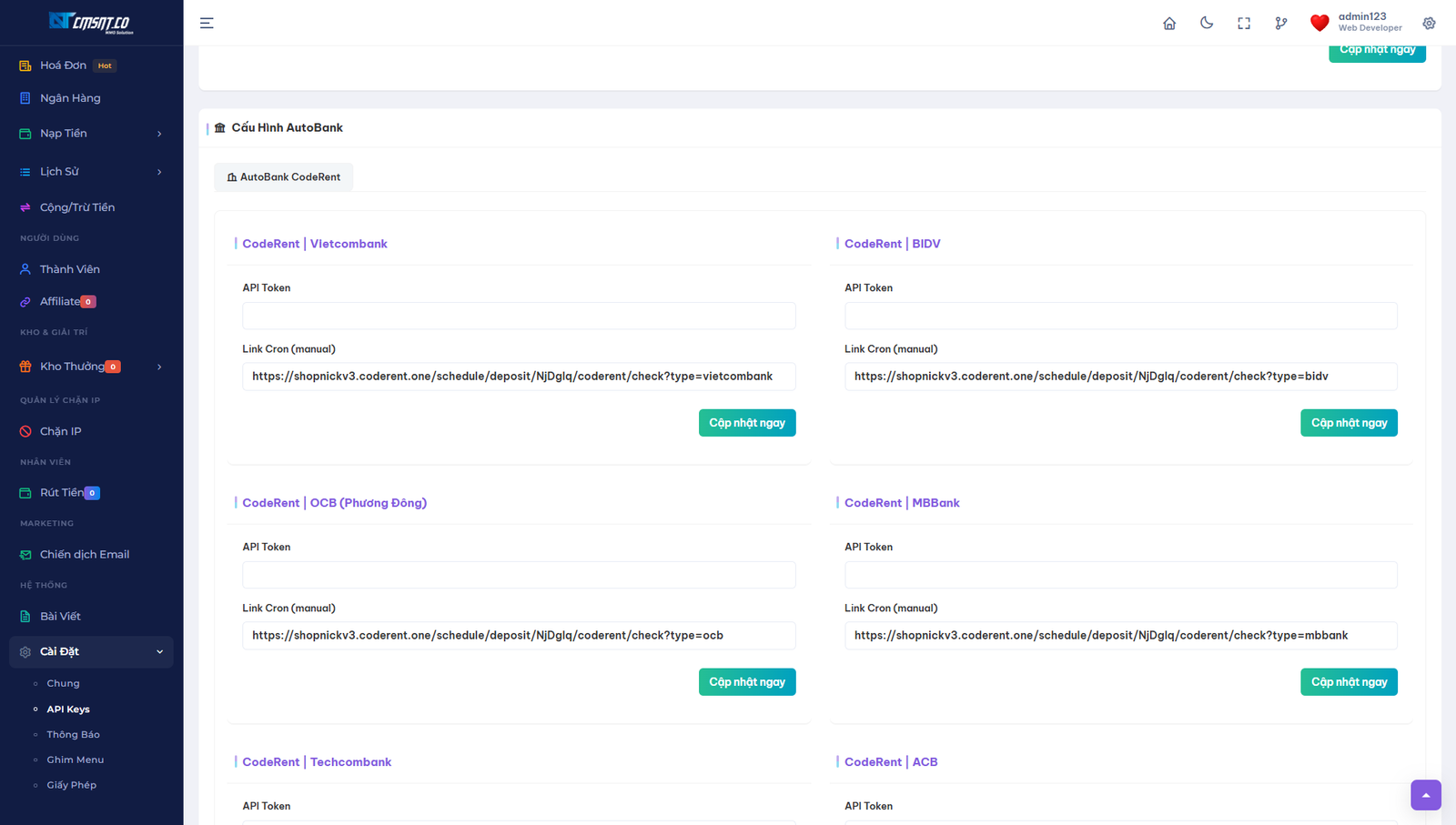The image size is (1456, 825).
Task: Click the git branch icon in header
Action: pyautogui.click(x=1281, y=24)
